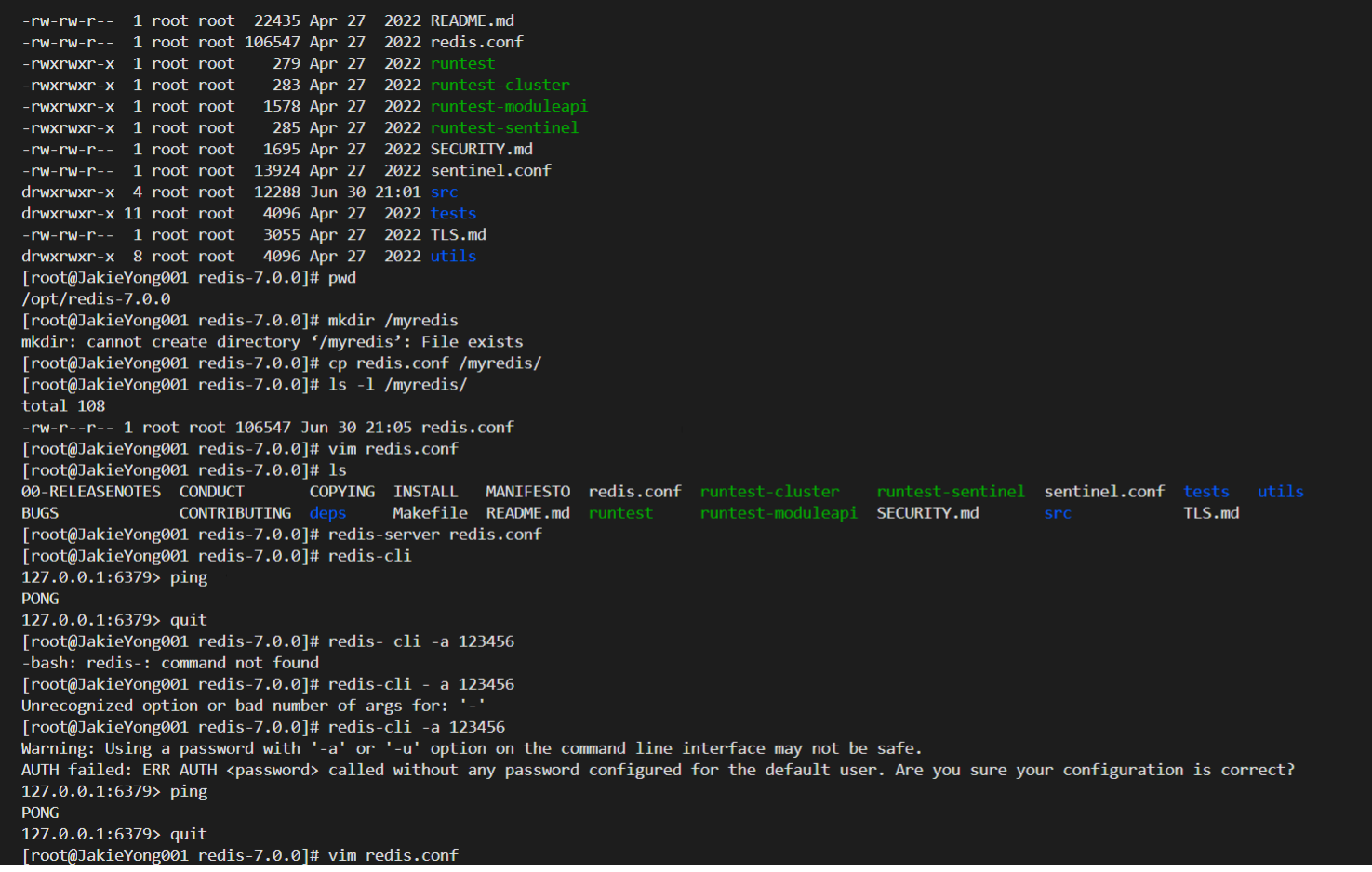Screen dimensions: 1372x872
Task: Select the ls -l /myredis/ command
Action: (397, 384)
